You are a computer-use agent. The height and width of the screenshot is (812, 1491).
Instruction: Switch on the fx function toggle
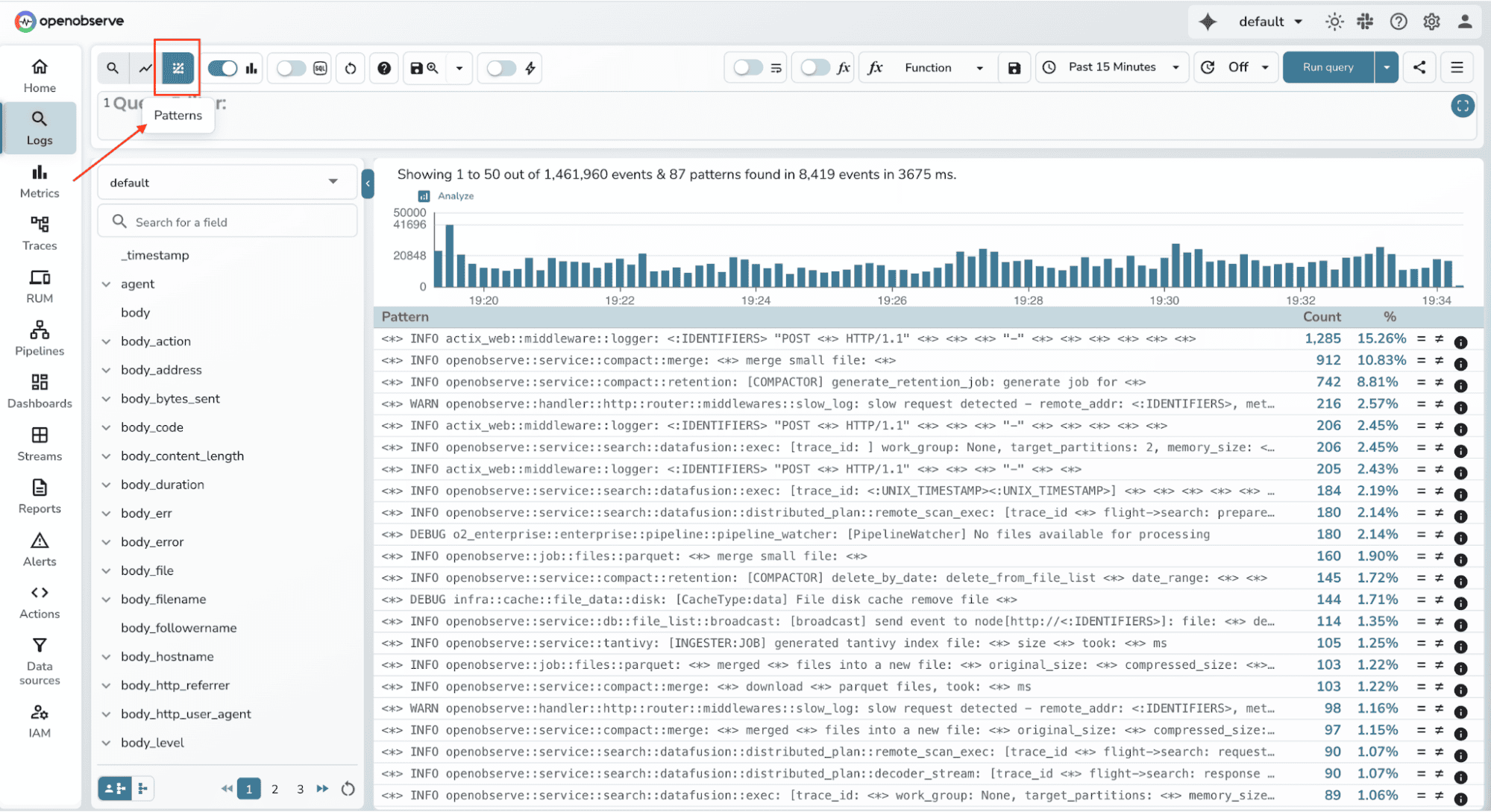click(817, 67)
